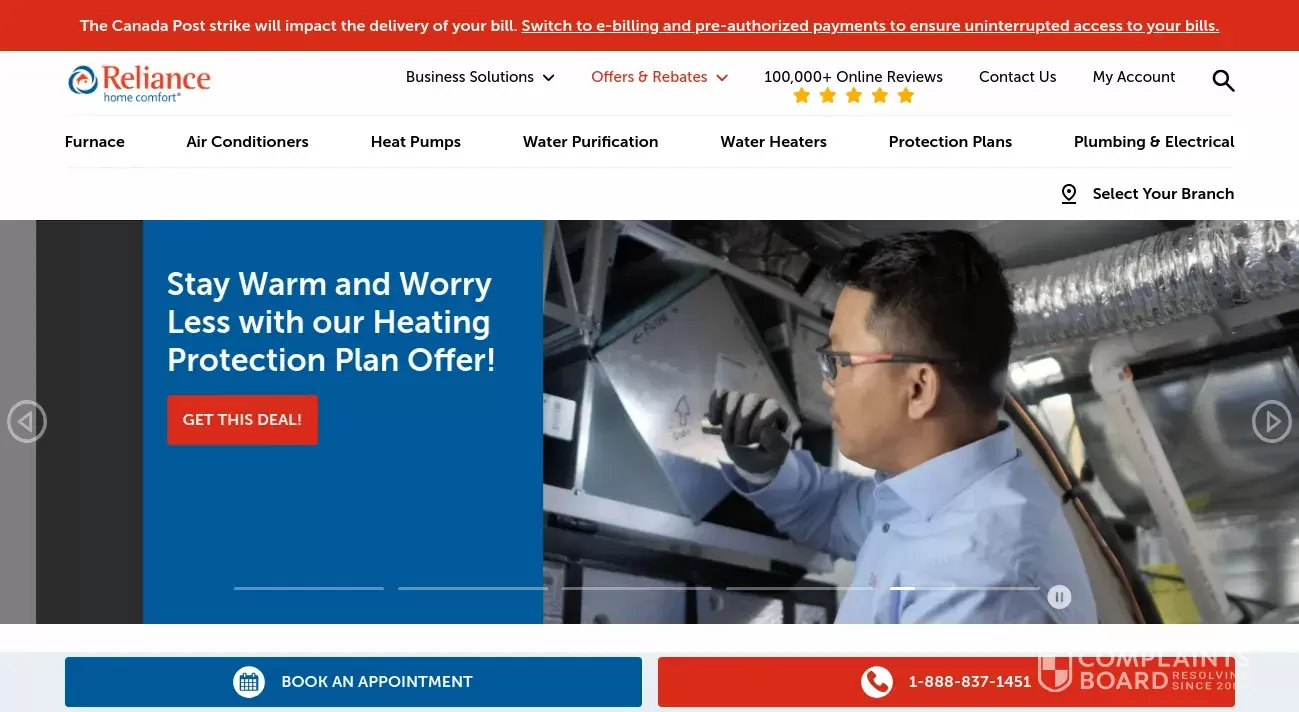The height and width of the screenshot is (712, 1299).
Task: Open the Select Your Branch chooser
Action: point(1147,194)
